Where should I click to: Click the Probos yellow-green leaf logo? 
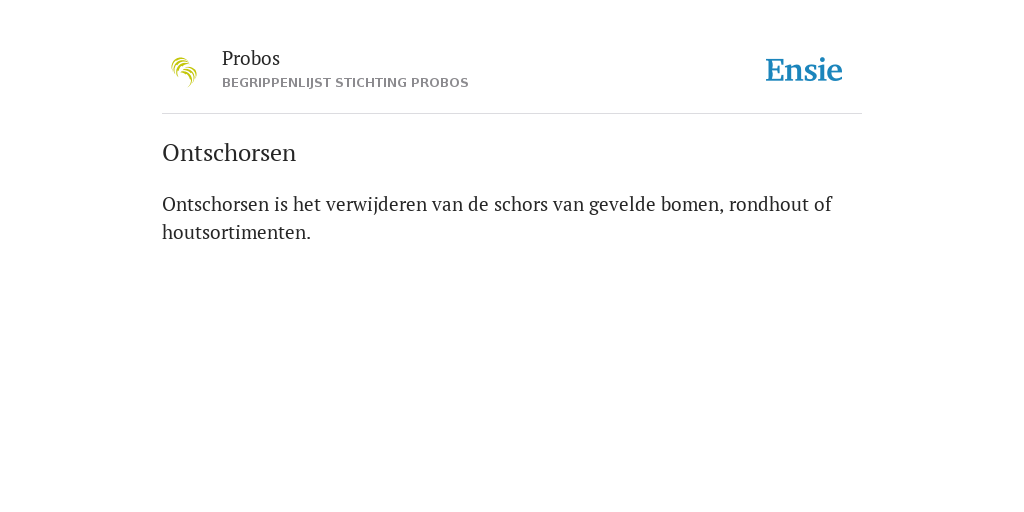tap(184, 72)
